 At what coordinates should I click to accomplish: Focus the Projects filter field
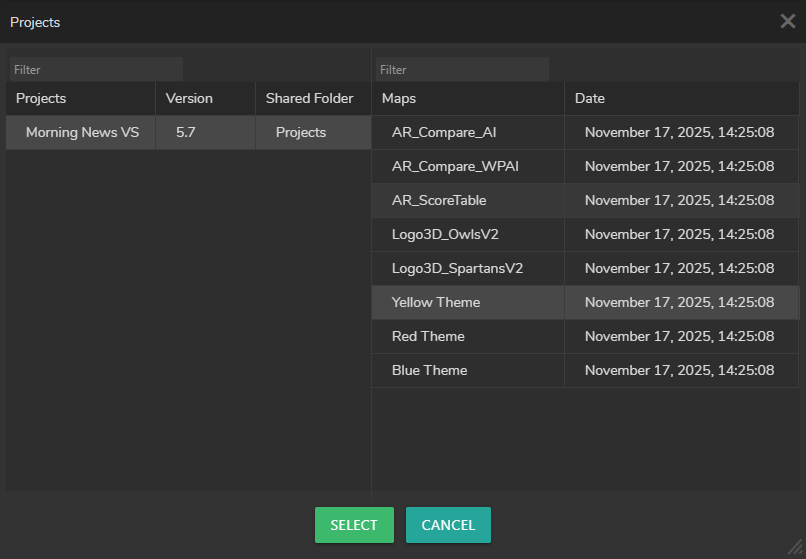click(x=96, y=70)
